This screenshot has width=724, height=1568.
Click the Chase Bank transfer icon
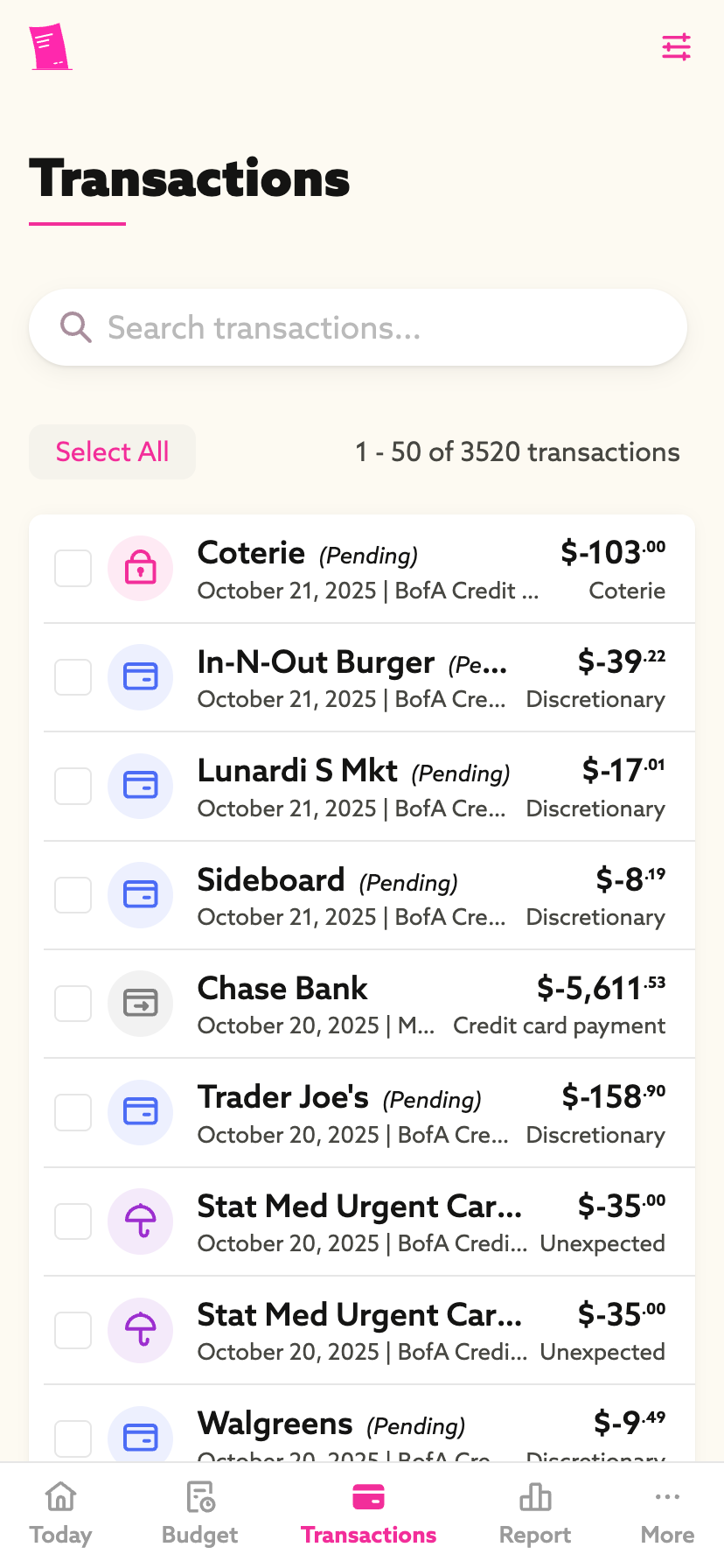[140, 1003]
